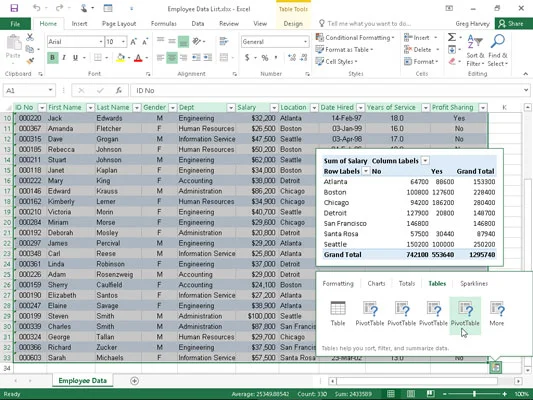
Task: Switch to the Page Layout ribbon tab
Action: click(119, 24)
